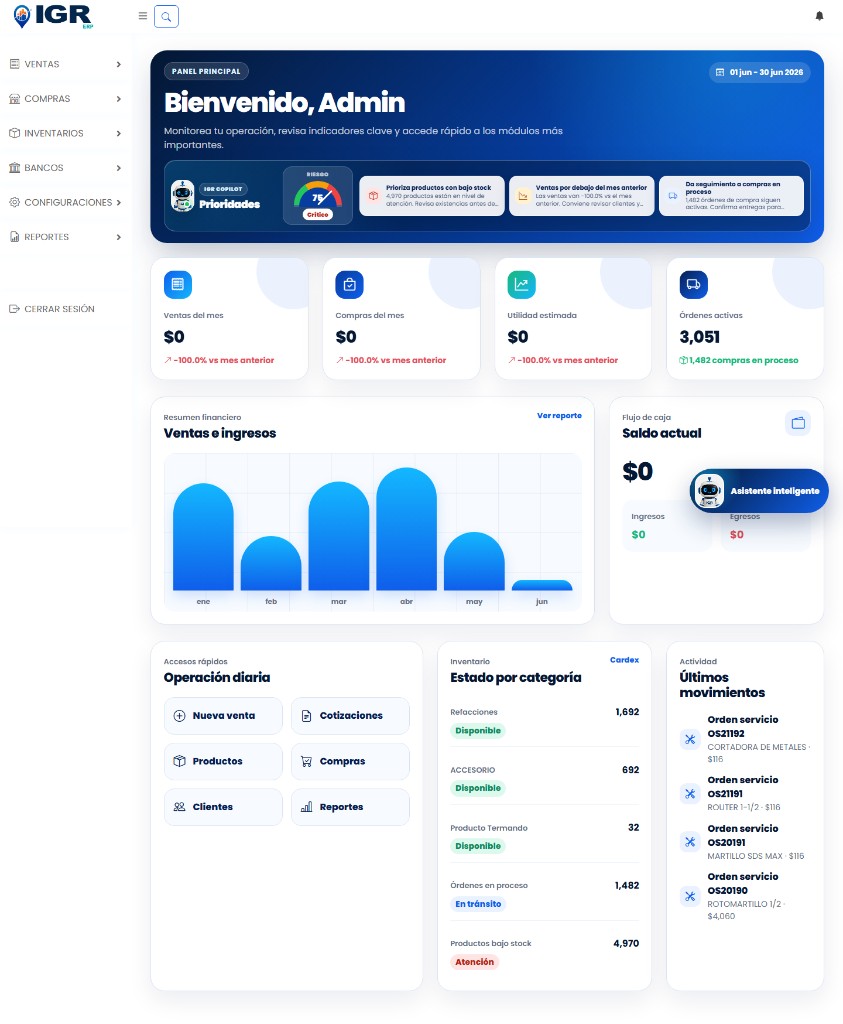Open the Asistente inteligente robot button
Viewport: 843px width, 1024px height.
759,490
